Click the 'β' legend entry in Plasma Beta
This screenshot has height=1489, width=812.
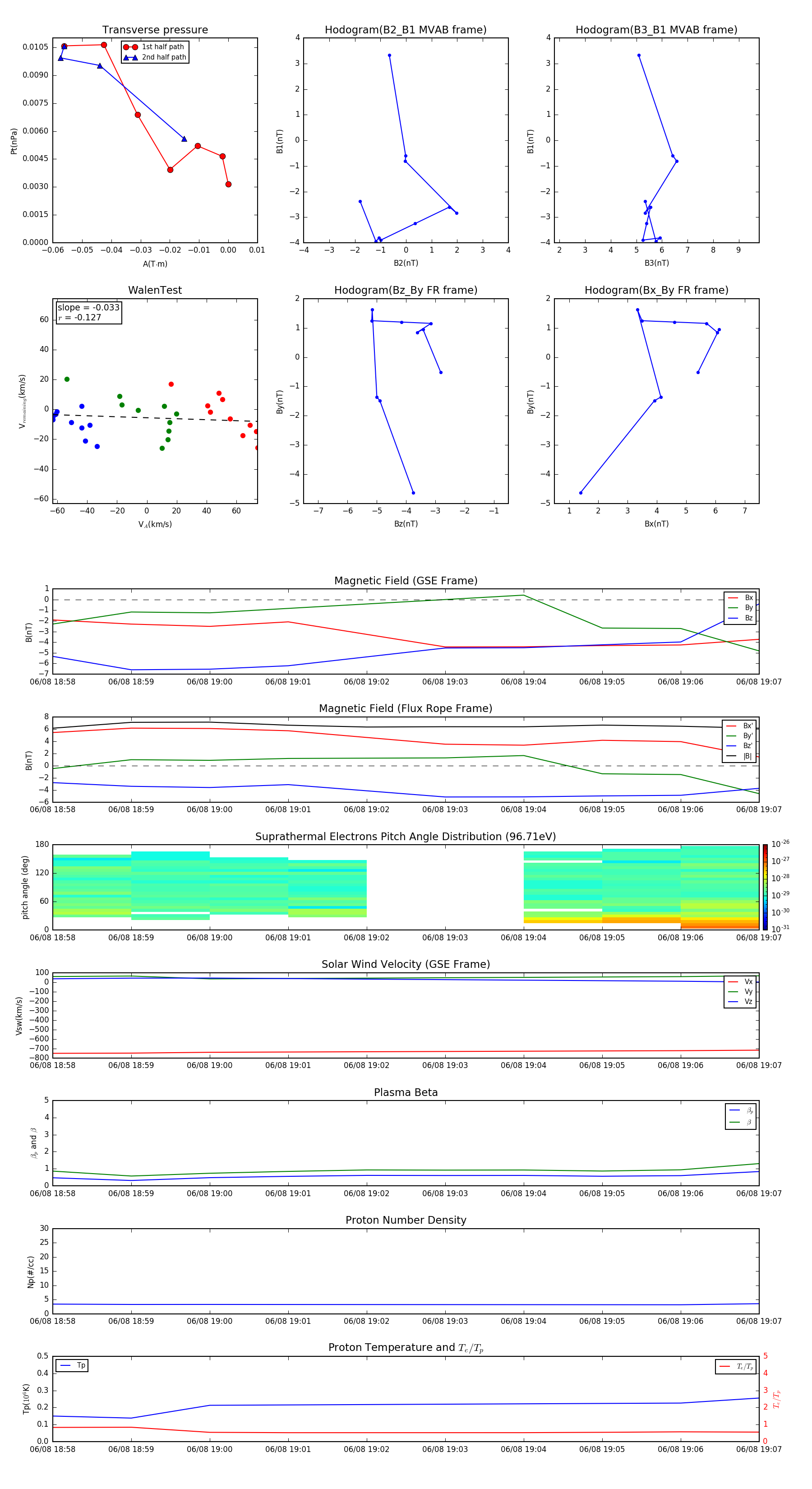pos(741,1122)
